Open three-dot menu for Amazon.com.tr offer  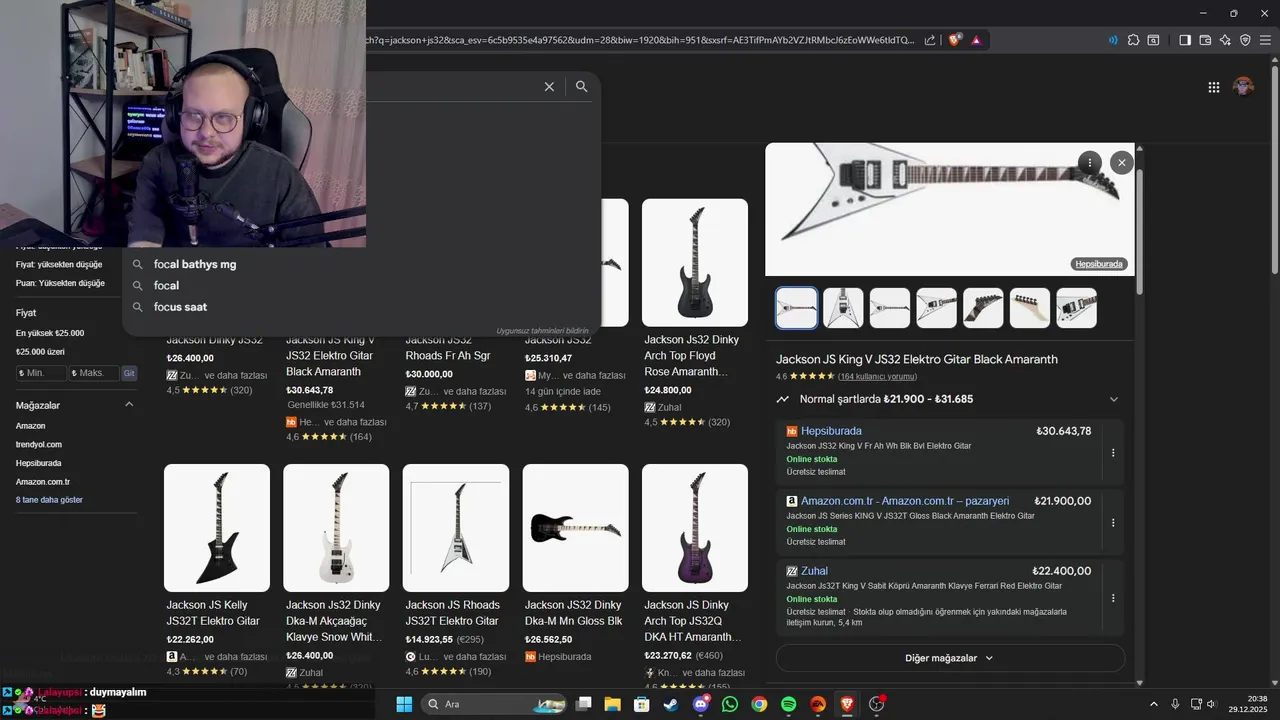tap(1113, 523)
